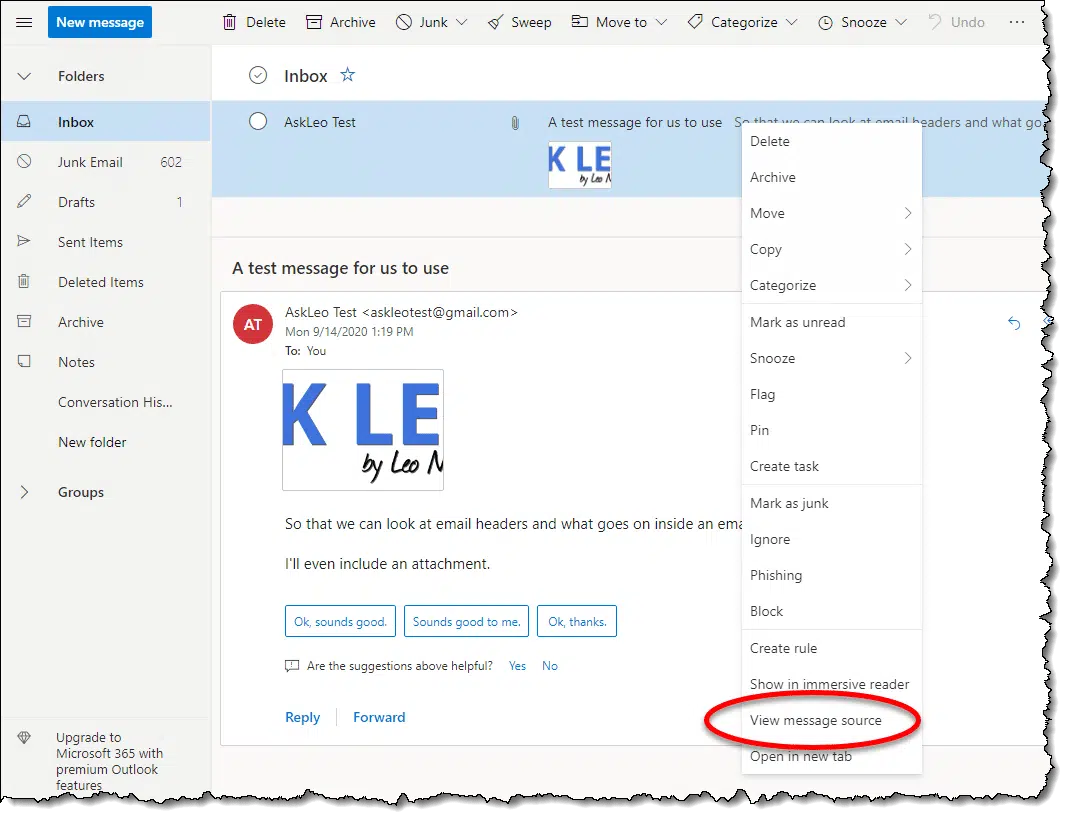Answer No to suggestions helpful

coord(550,666)
